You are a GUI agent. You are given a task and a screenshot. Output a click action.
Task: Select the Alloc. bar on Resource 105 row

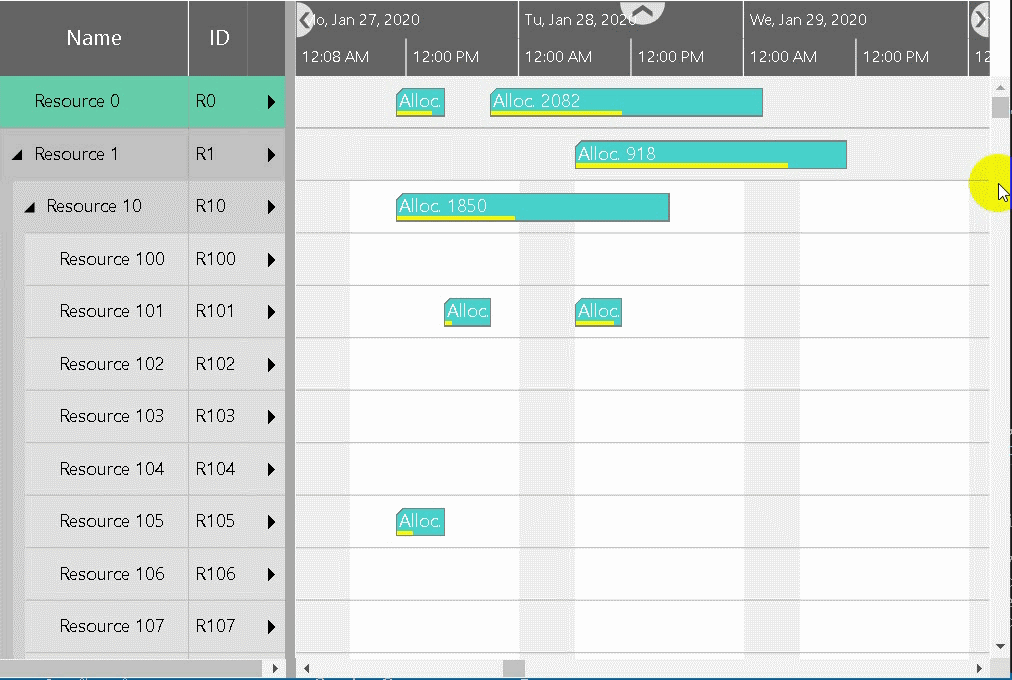[419, 521]
